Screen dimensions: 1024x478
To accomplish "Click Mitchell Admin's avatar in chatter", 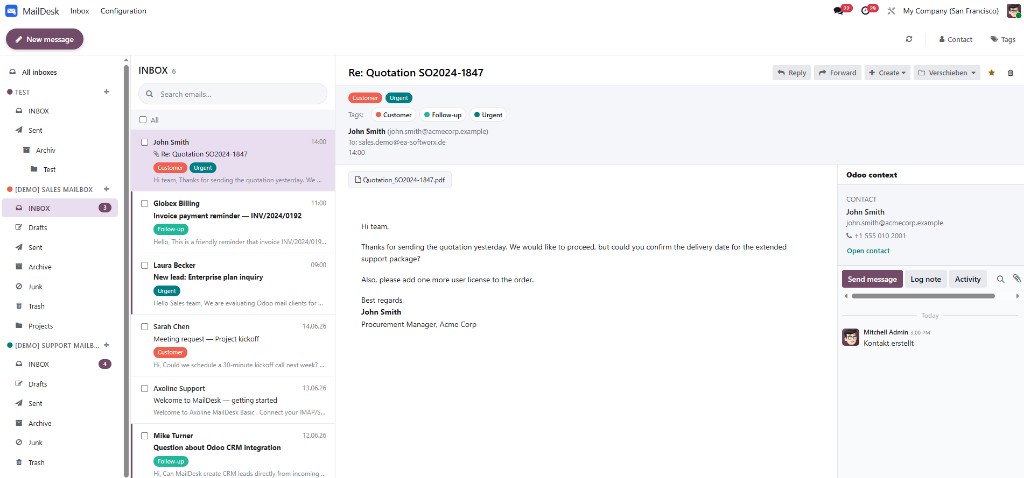I will coord(850,337).
